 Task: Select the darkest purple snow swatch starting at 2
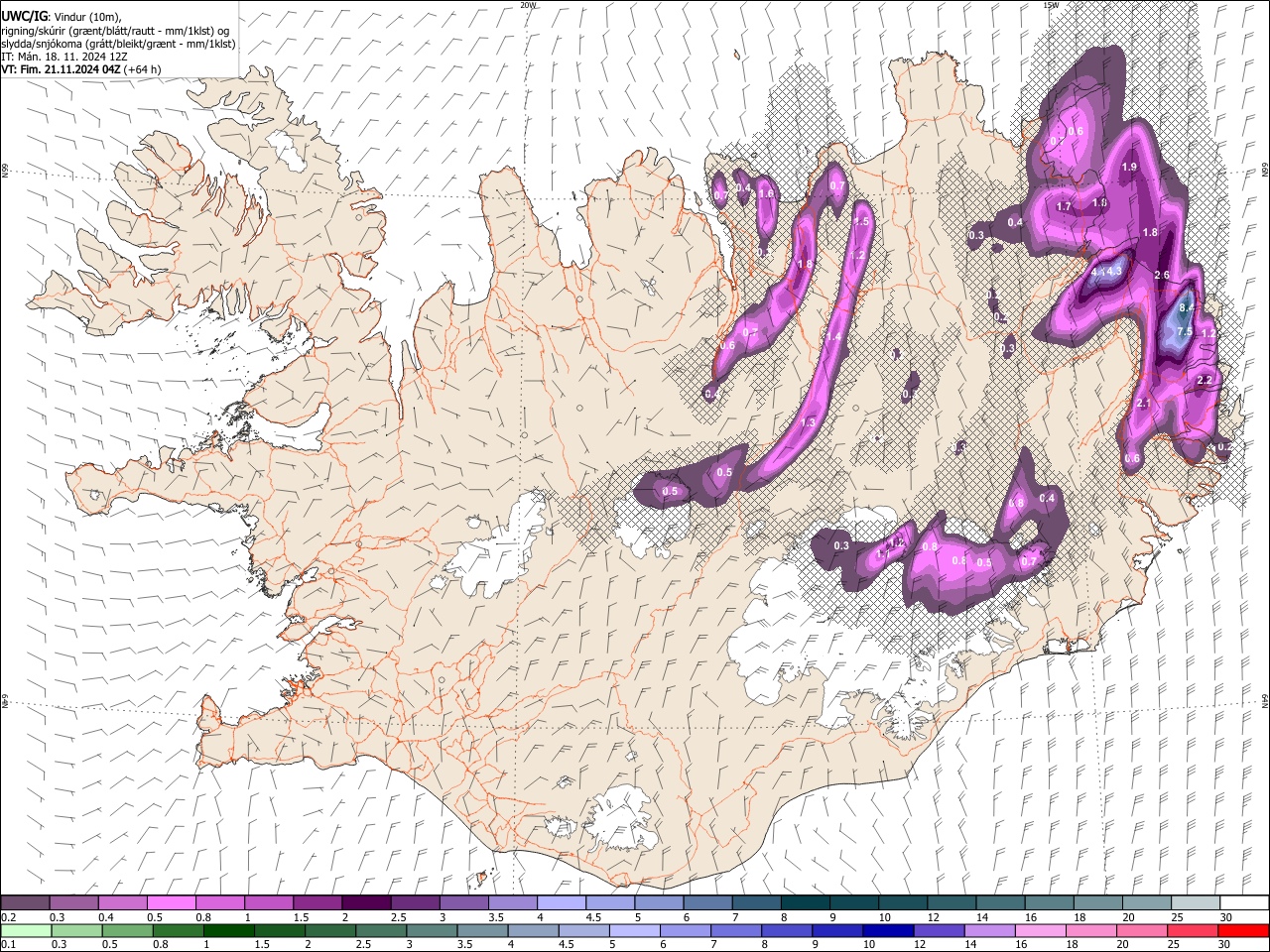tap(366, 902)
